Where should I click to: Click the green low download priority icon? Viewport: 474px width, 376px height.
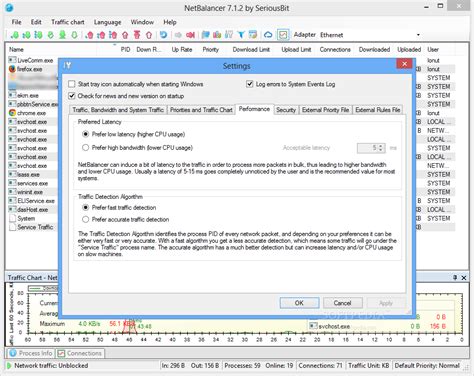tap(15, 35)
